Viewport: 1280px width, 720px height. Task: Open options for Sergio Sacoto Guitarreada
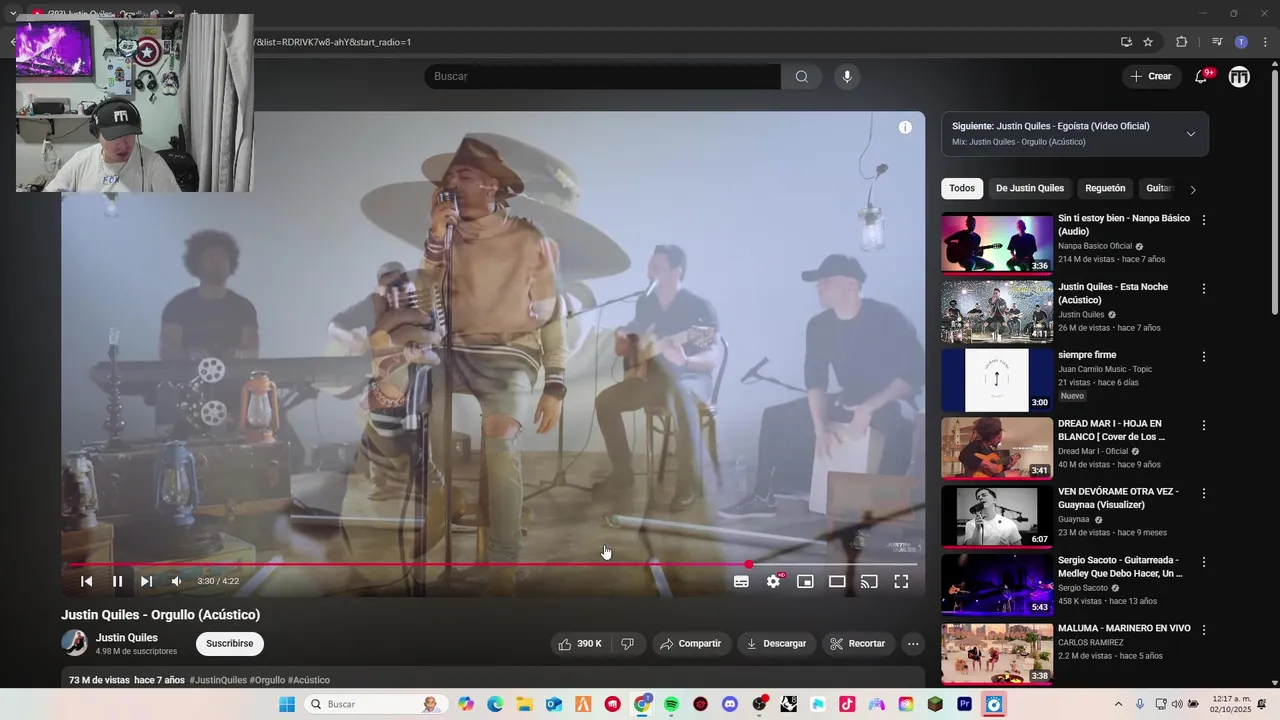pyautogui.click(x=1204, y=562)
